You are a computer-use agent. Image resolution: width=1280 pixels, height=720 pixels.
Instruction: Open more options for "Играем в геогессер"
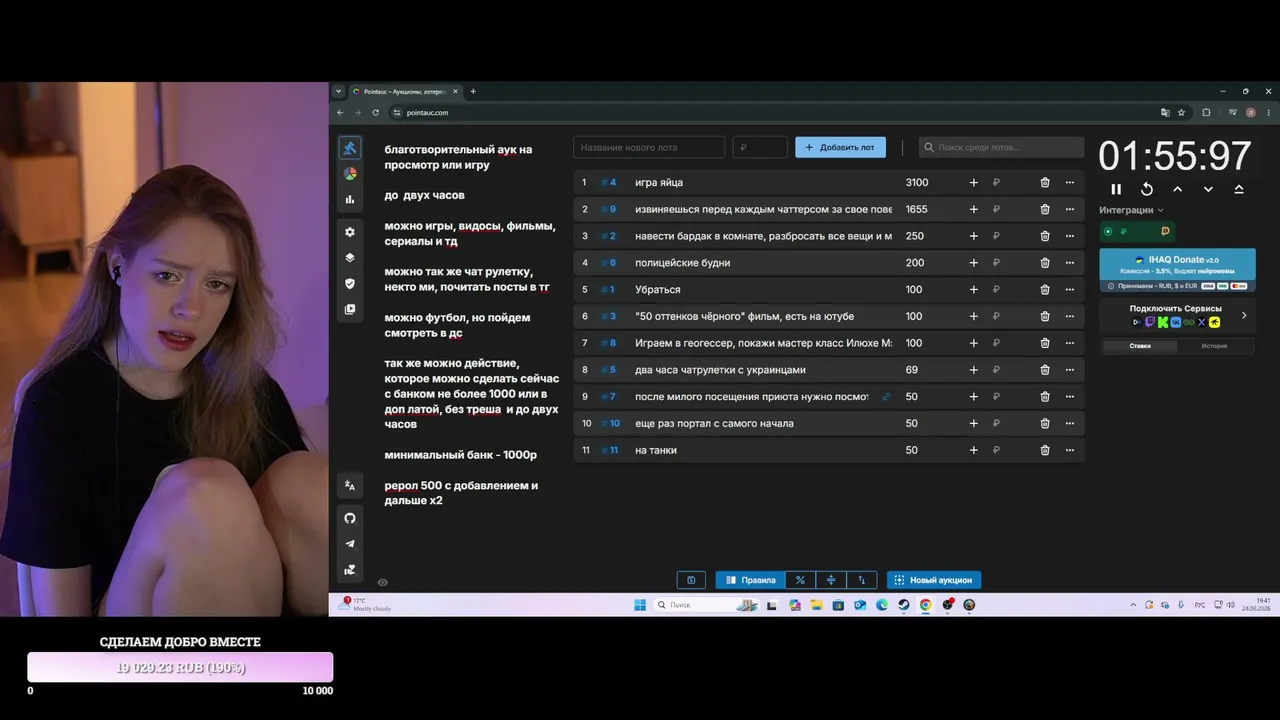pos(1070,343)
